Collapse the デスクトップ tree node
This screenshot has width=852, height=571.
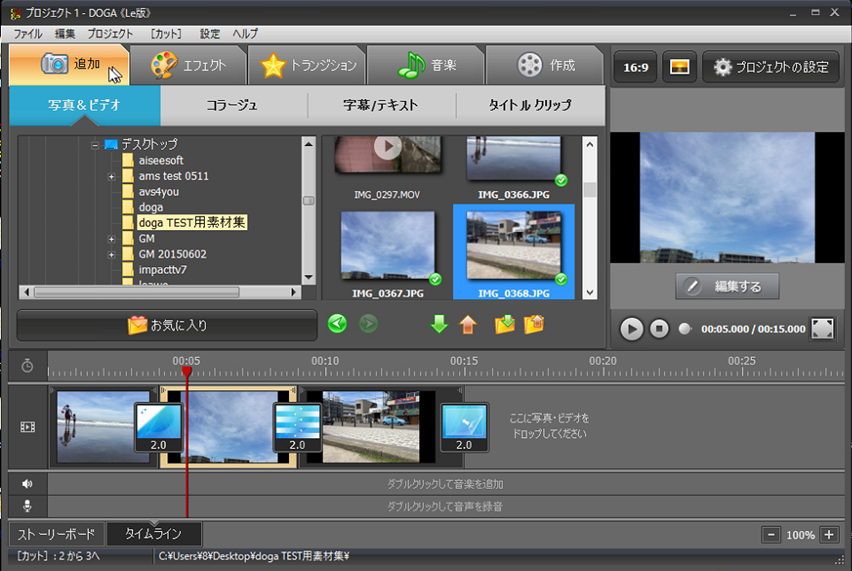(95, 145)
